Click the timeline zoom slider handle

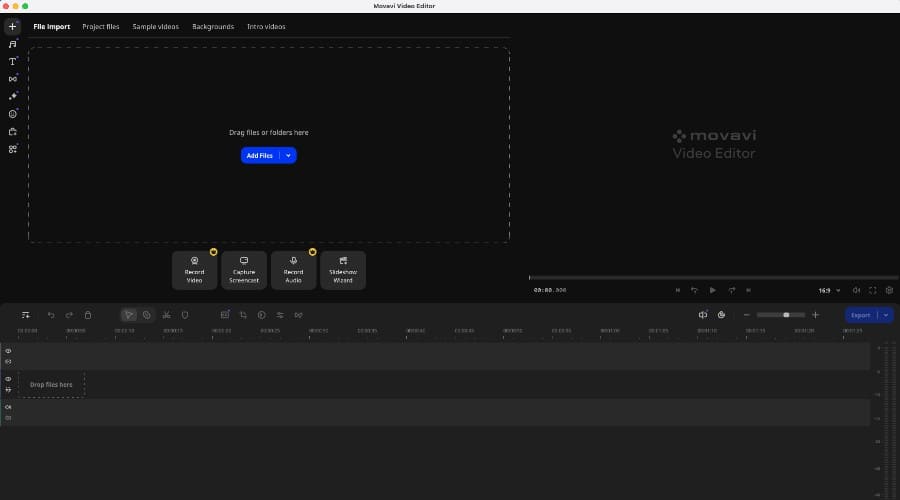coord(786,315)
